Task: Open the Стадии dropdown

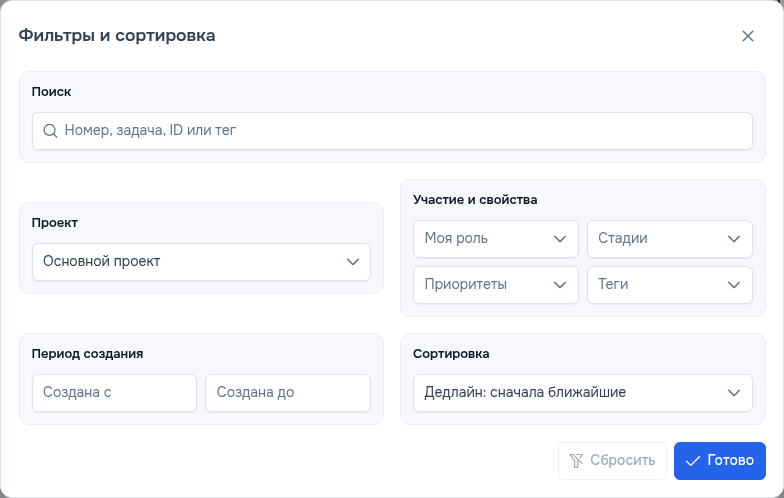Action: click(670, 239)
